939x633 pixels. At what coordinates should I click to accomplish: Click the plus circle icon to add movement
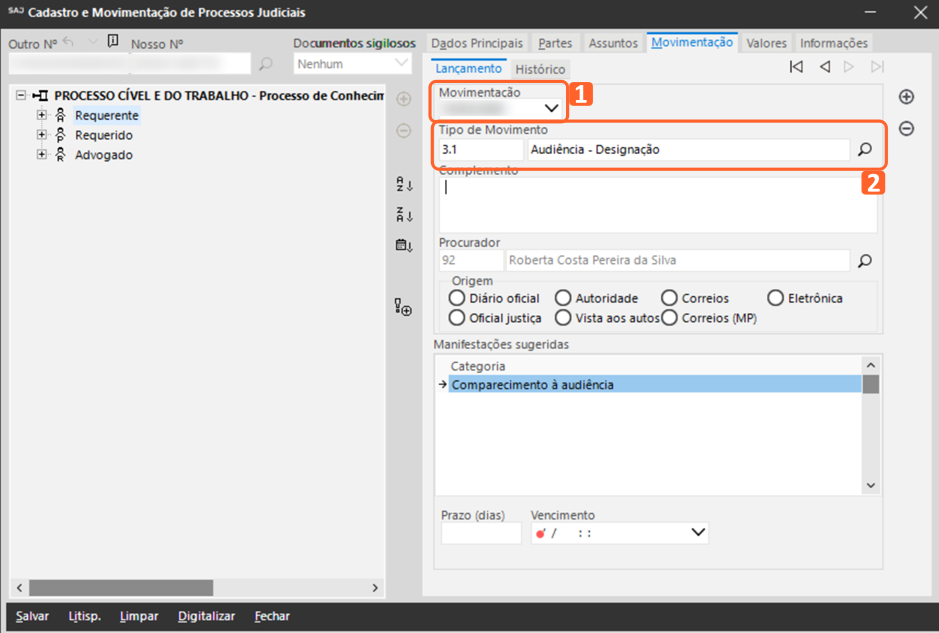pyautogui.click(x=906, y=97)
